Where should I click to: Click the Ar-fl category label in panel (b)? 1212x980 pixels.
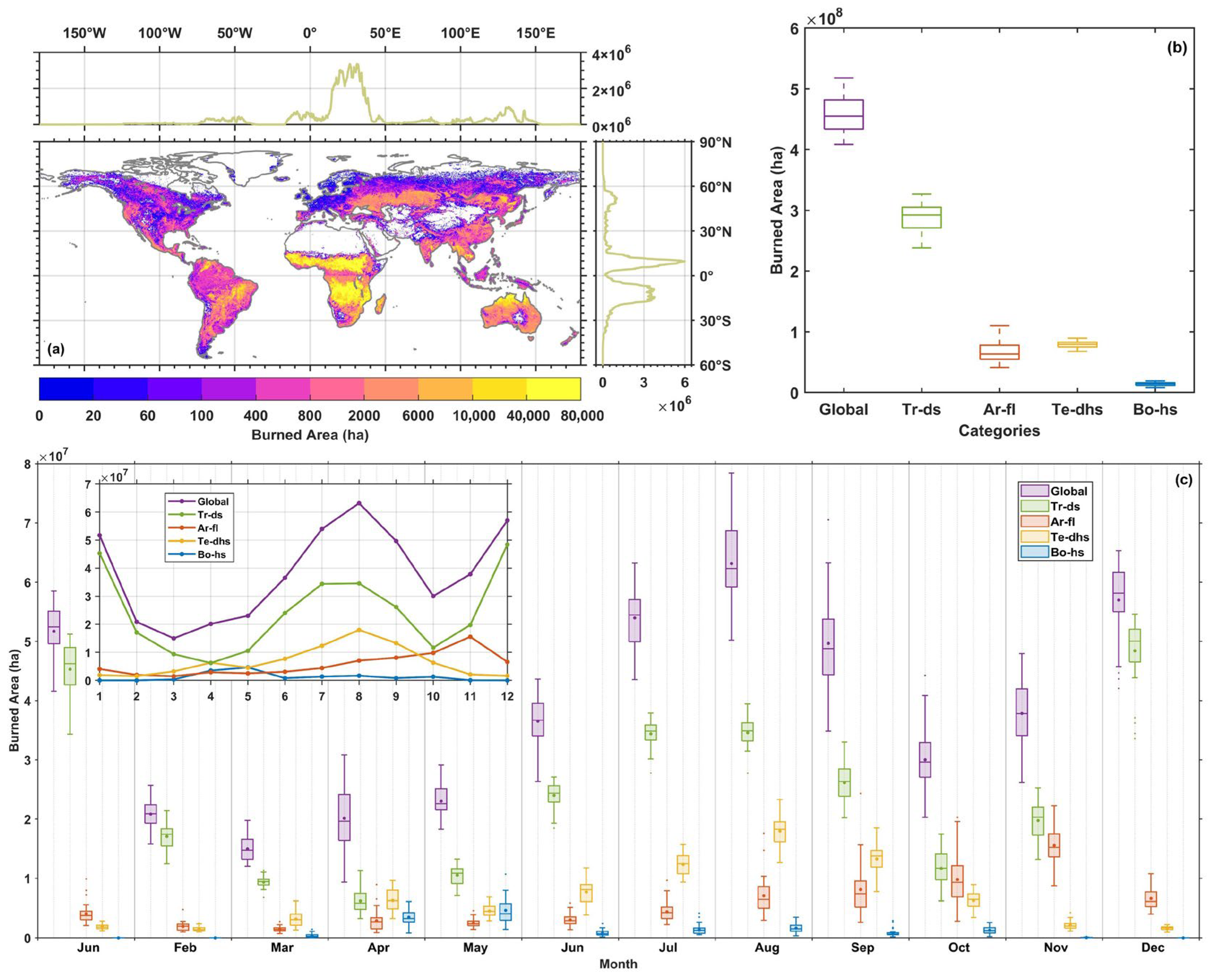[x=999, y=409]
